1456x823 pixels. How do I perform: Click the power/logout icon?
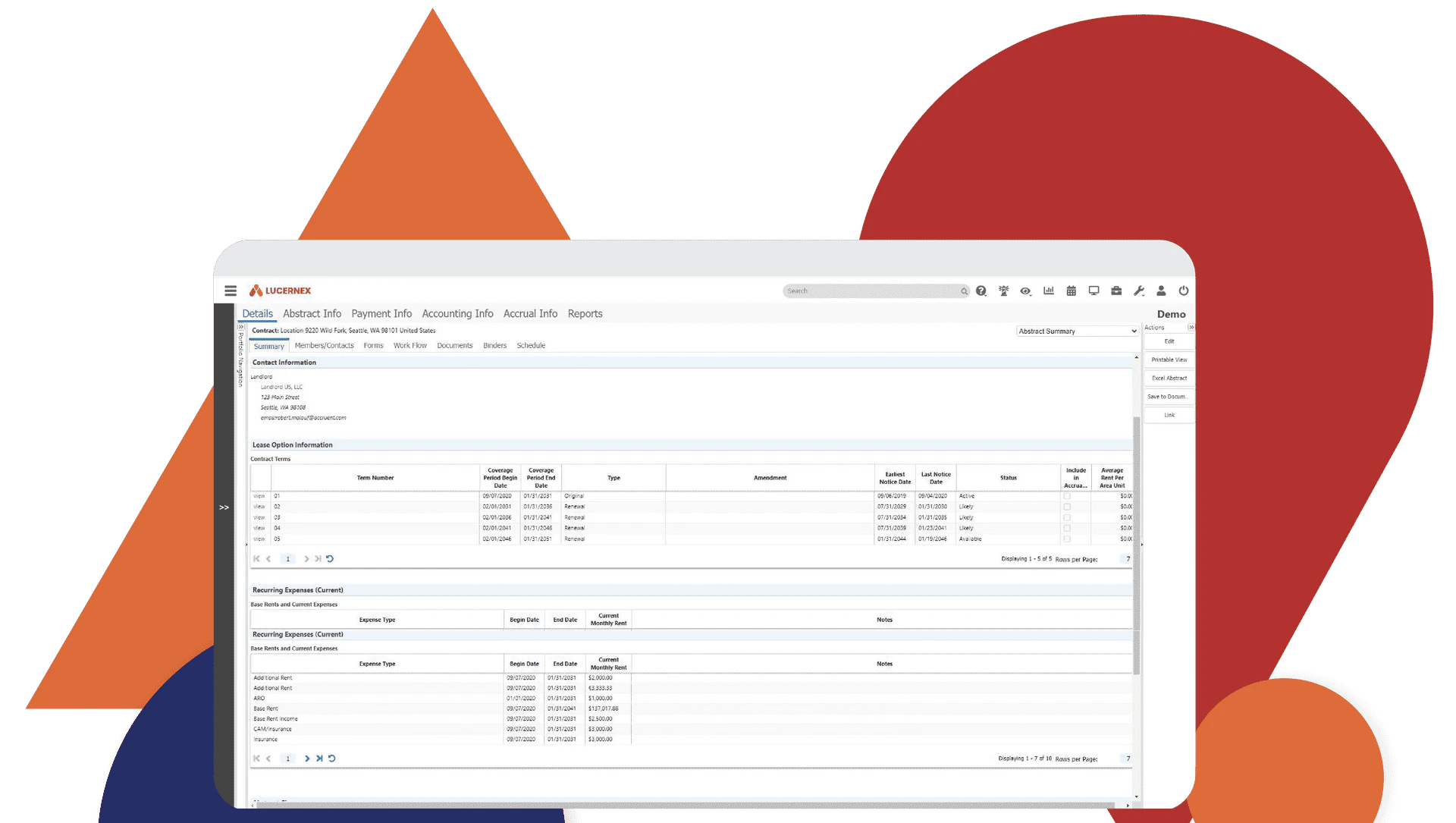(x=1184, y=291)
